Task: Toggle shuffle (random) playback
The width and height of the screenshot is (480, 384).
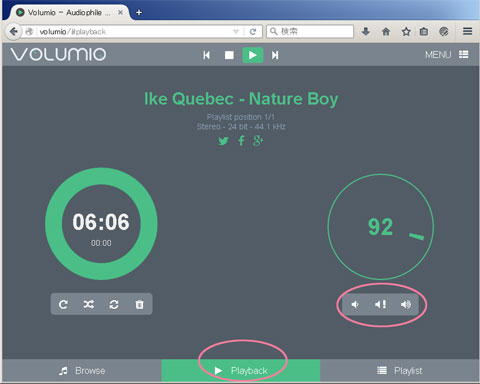Action: pos(88,304)
